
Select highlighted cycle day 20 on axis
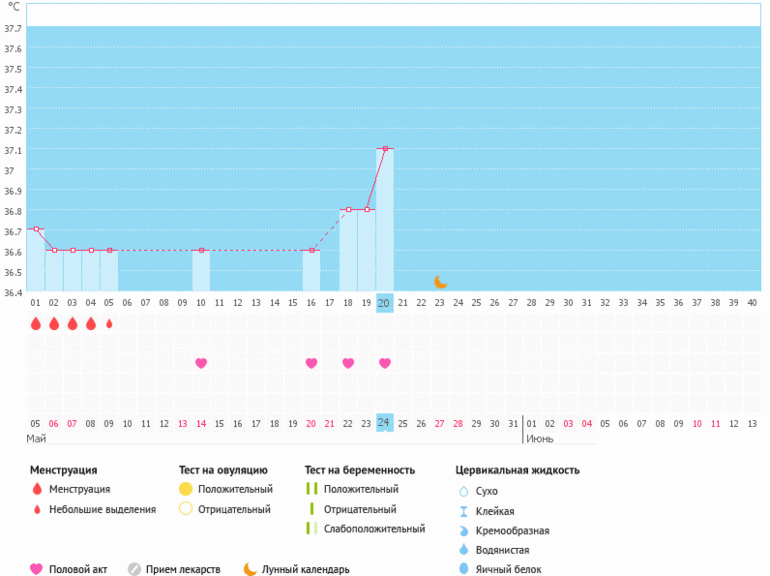[384, 303]
